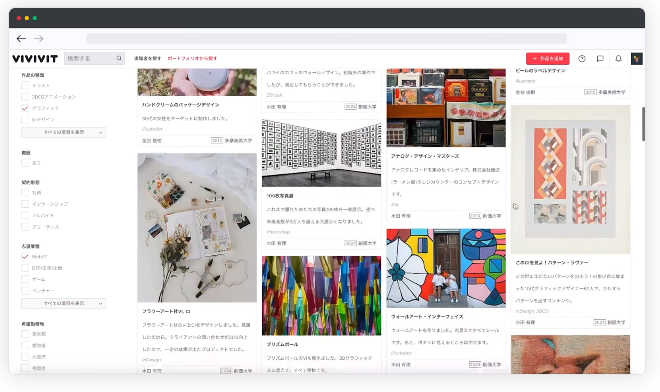Uncheck the グラフィック checkbox
Image resolution: width=660 pixels, height=392 pixels.
tap(25, 108)
